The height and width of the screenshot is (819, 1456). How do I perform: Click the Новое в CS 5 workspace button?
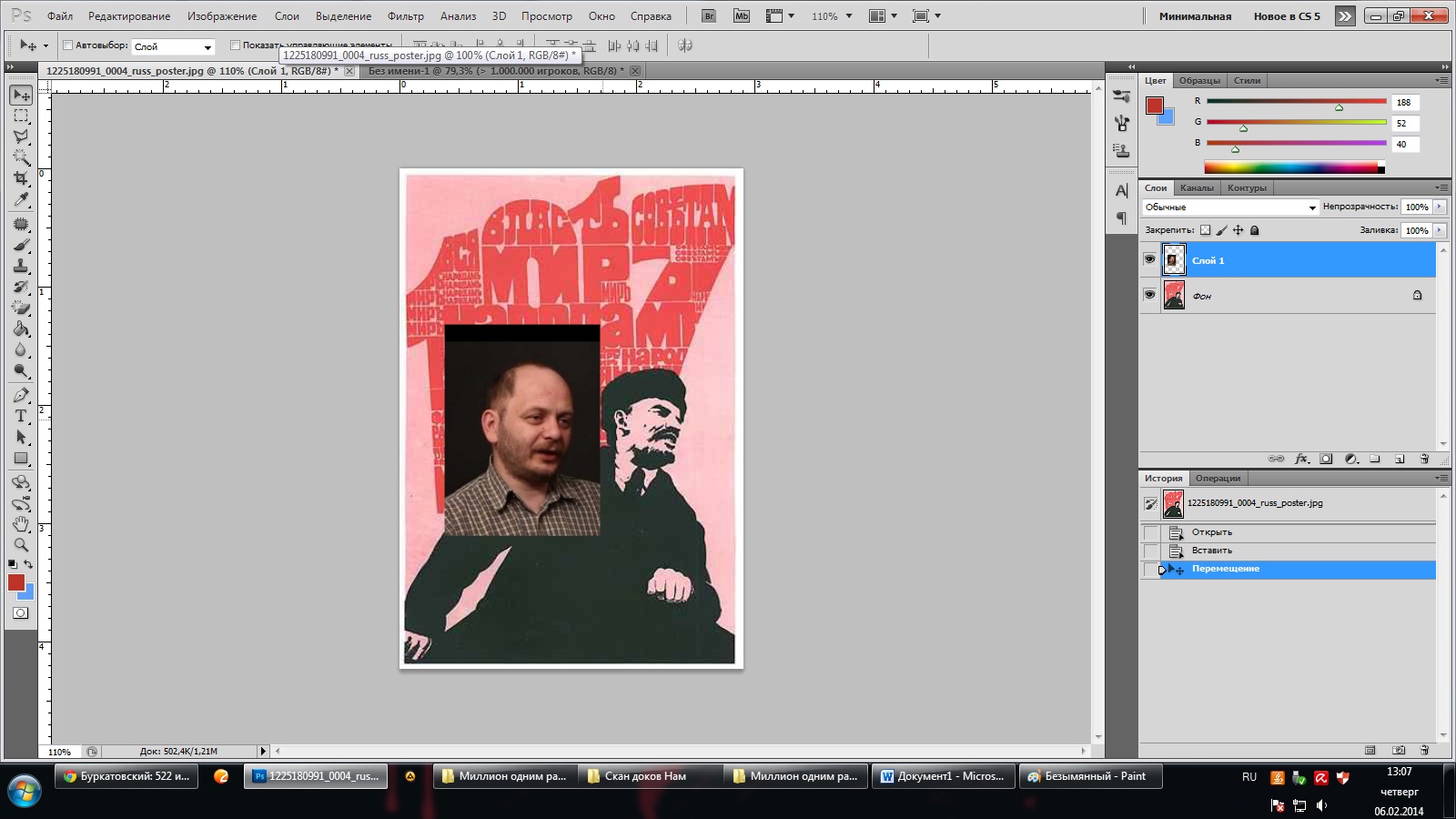(1286, 16)
